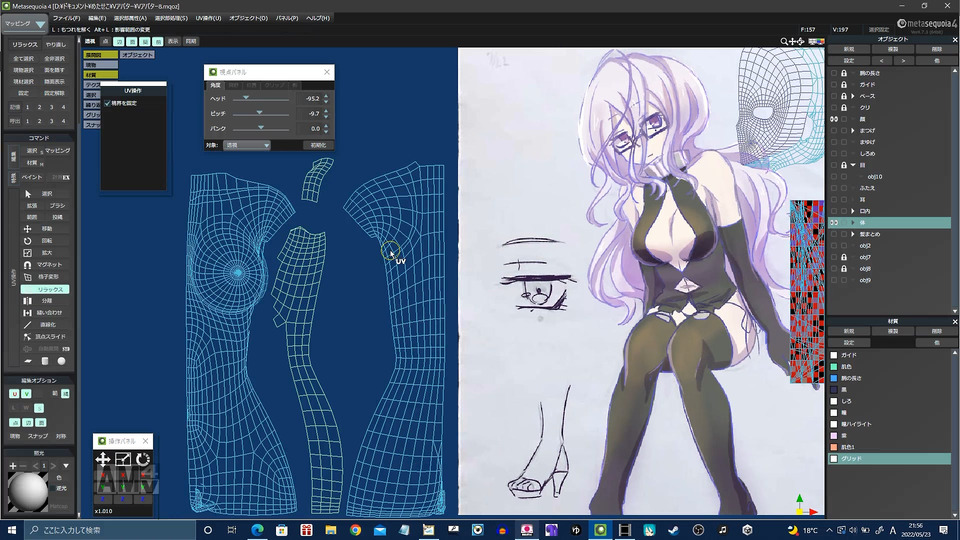960x540 pixels.
Task: Select the 回転 (rotate) tool in command panel
Action: pos(47,241)
